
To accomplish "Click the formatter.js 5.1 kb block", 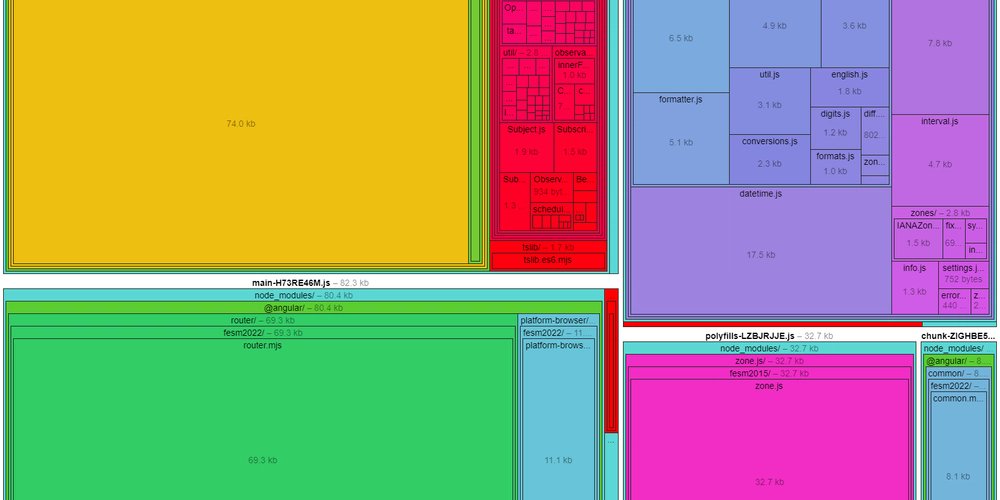I will click(x=680, y=138).
